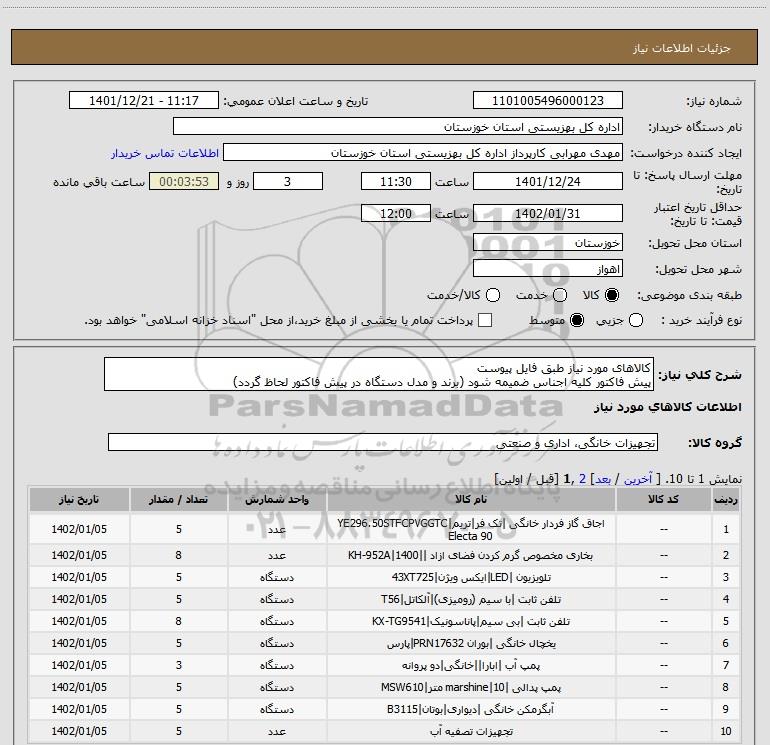Click the response deadline date 1401/12/24
This screenshot has height=745, width=770.
click(548, 181)
